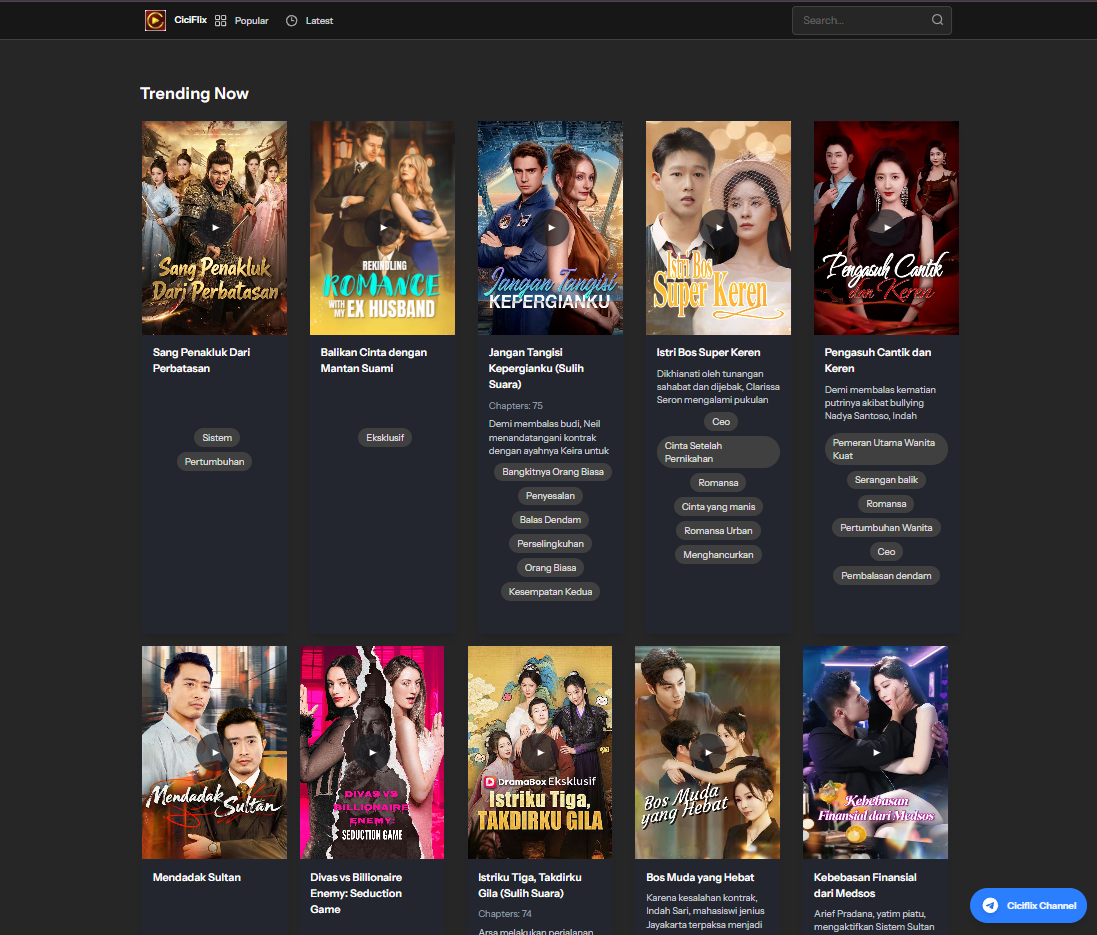Click the CiciFlix logo icon
This screenshot has width=1097, height=935.
pyautogui.click(x=155, y=20)
